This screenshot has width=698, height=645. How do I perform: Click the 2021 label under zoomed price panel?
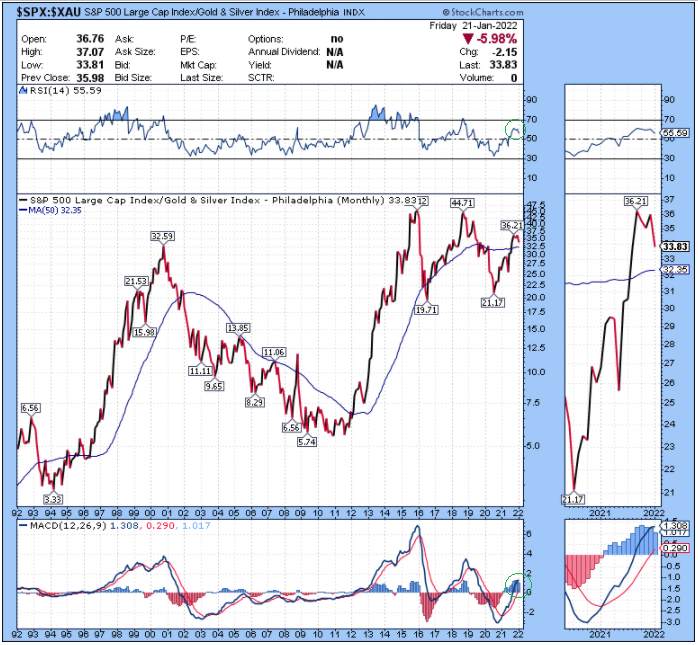tap(600, 513)
